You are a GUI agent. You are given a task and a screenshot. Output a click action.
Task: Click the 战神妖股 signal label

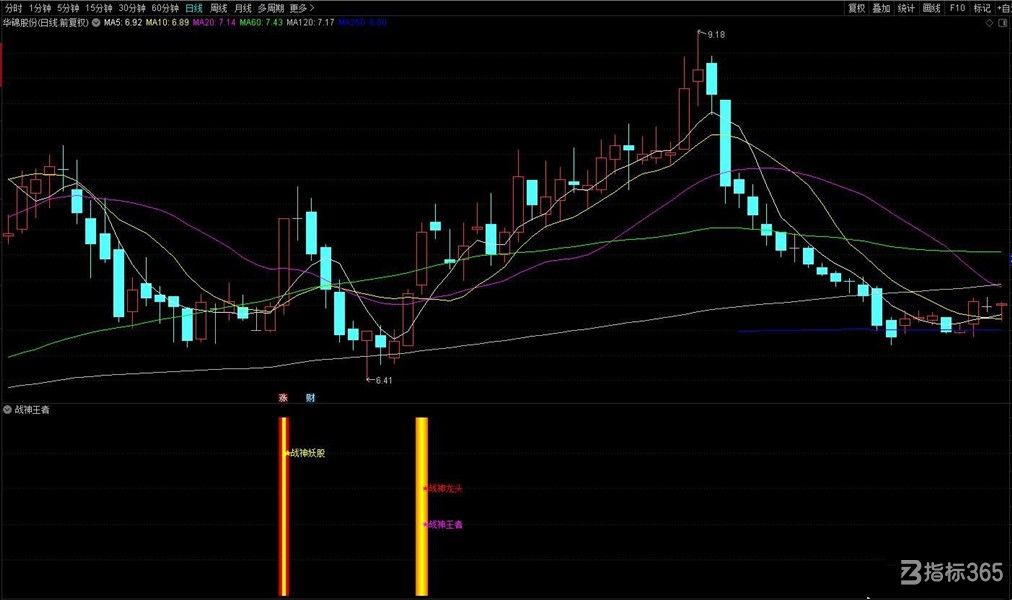coord(307,454)
